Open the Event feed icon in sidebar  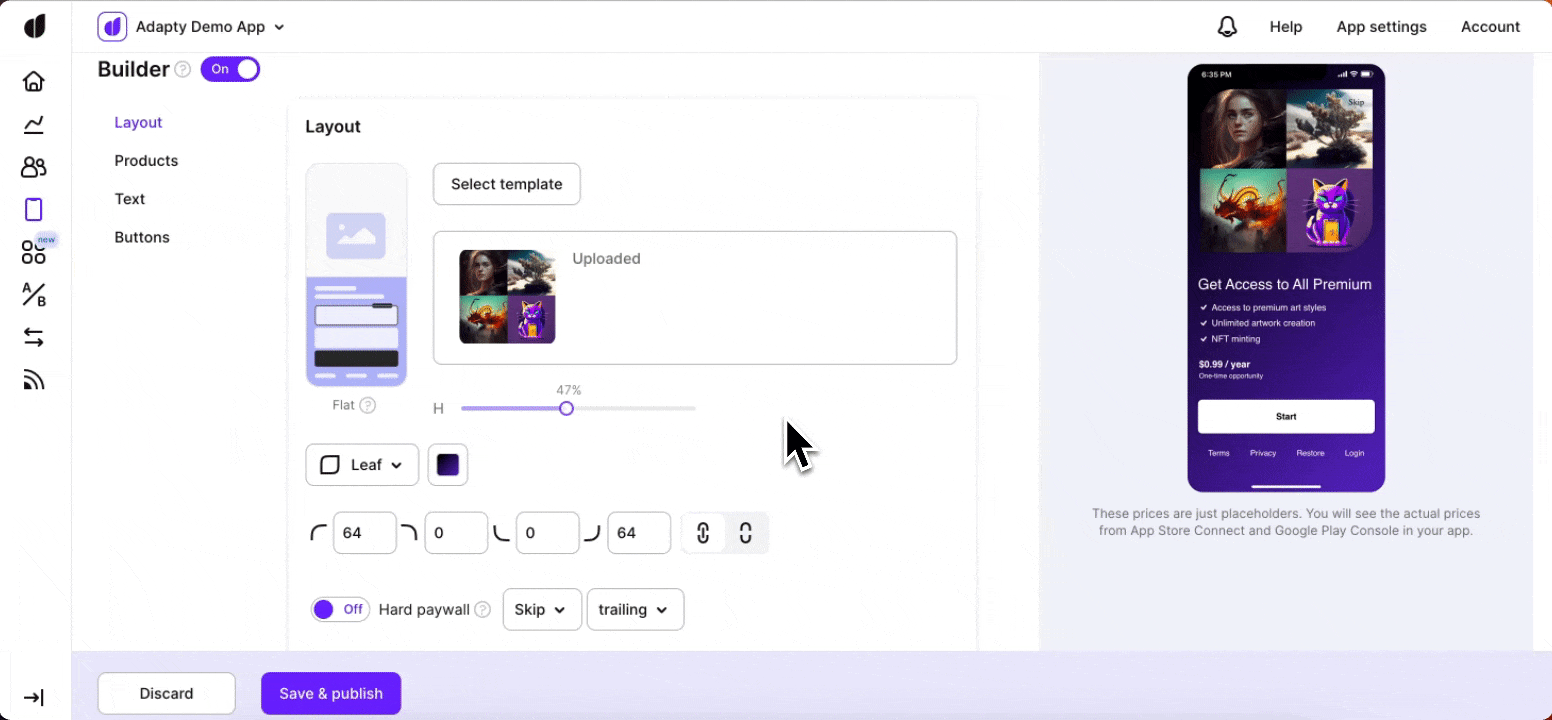click(34, 380)
